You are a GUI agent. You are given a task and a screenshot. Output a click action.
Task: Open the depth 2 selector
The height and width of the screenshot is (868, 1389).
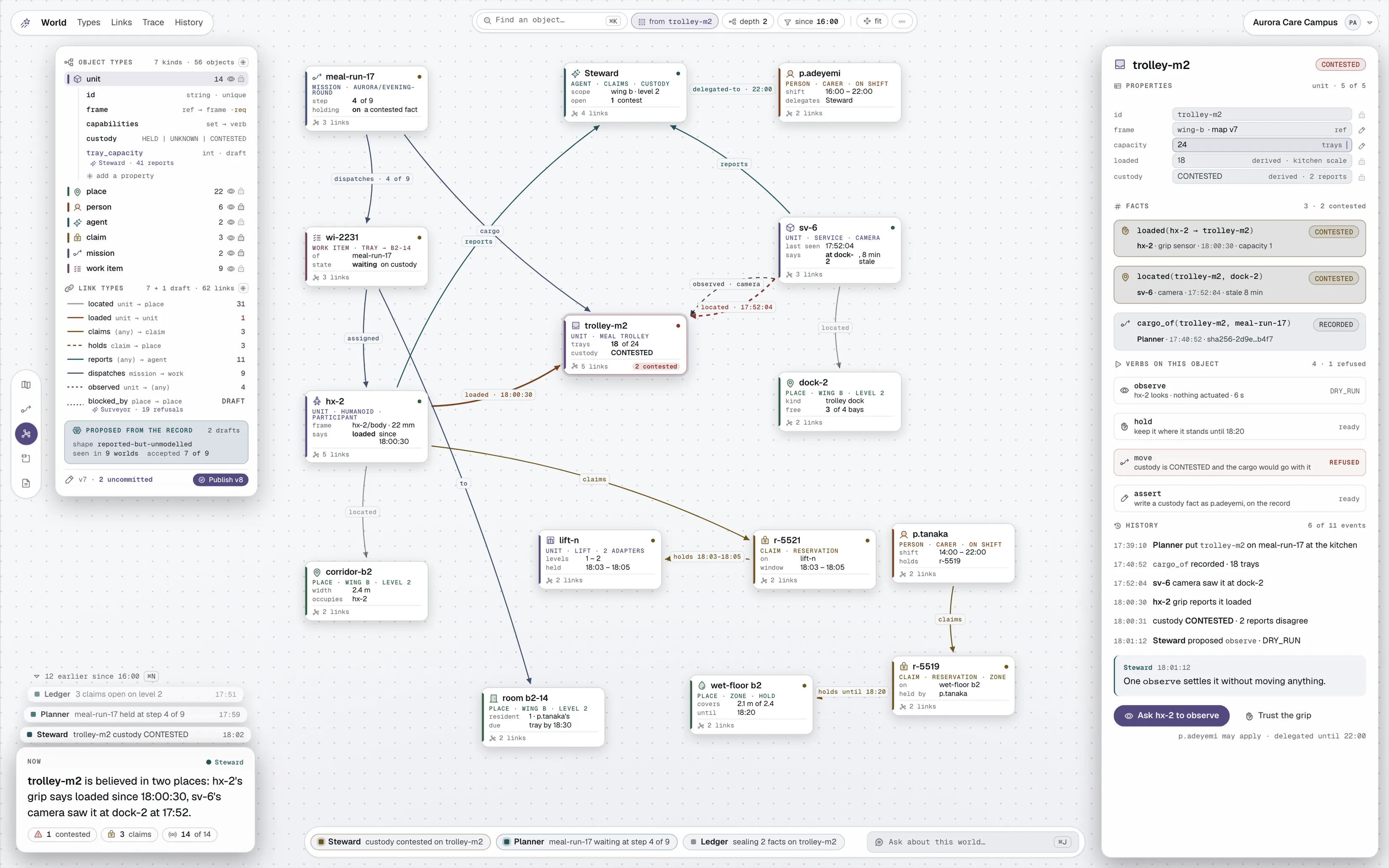click(x=748, y=21)
